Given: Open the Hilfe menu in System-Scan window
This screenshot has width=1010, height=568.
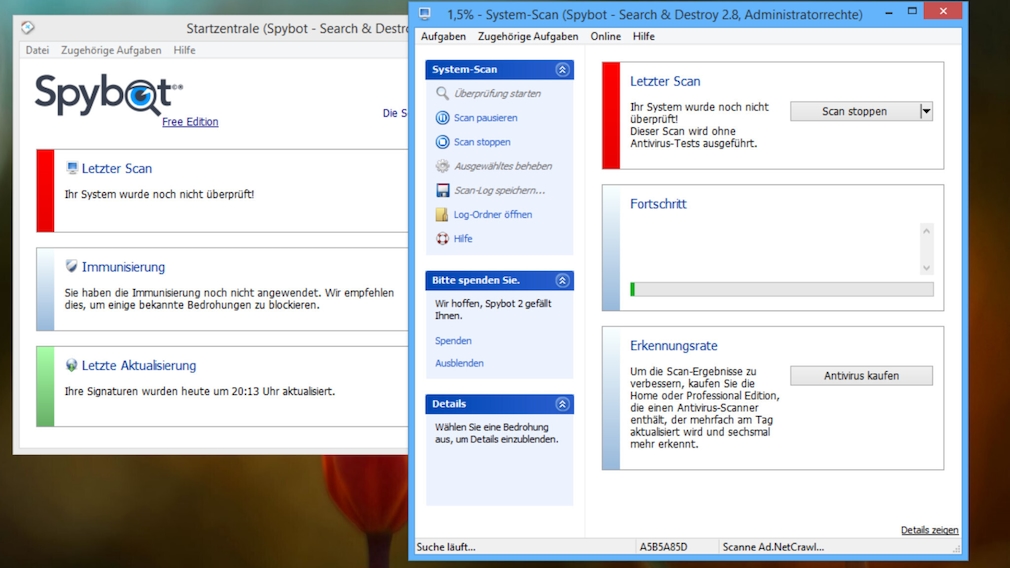Looking at the screenshot, I should click(x=643, y=37).
